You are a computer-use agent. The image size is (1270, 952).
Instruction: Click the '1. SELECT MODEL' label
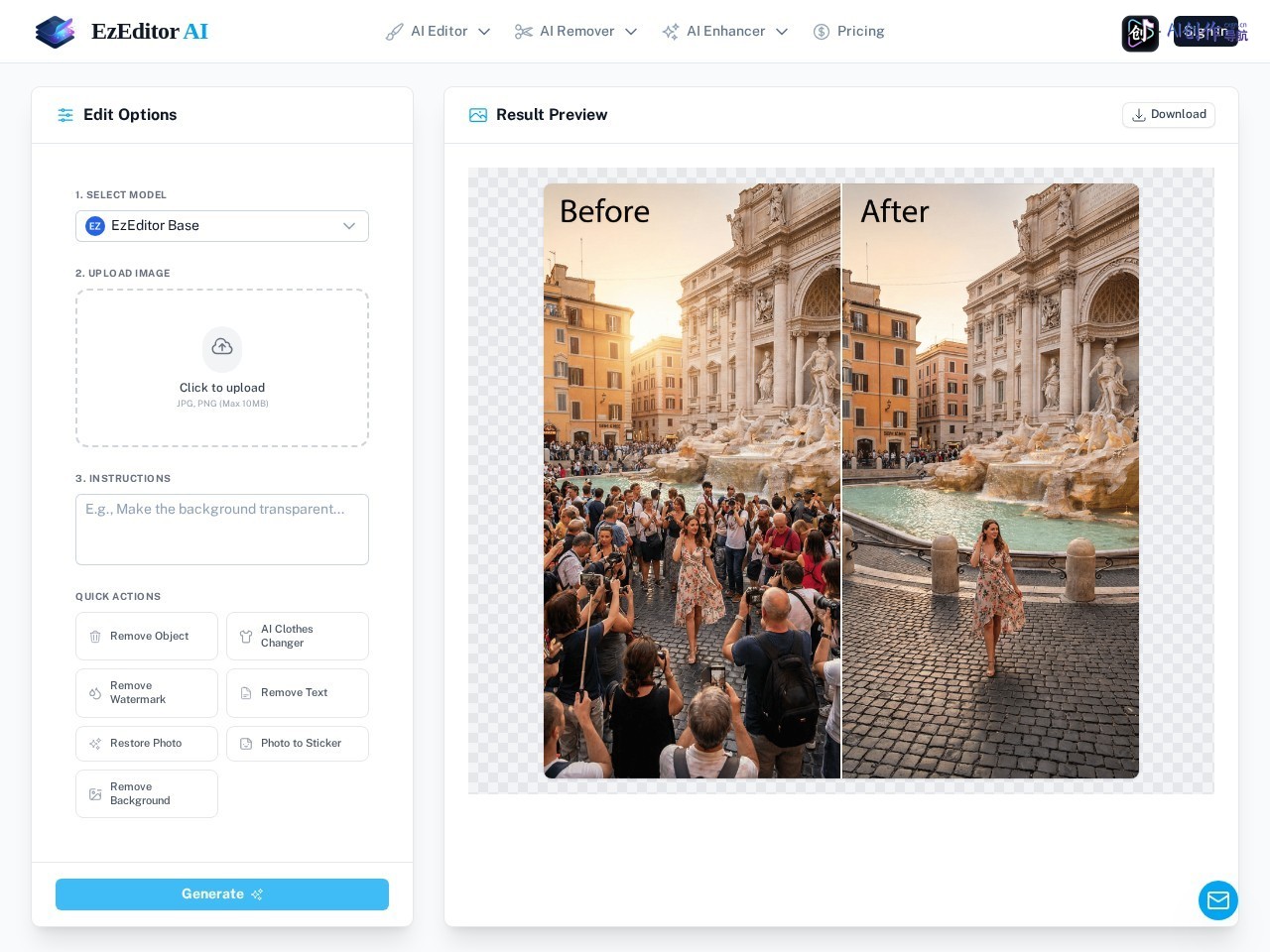point(121,195)
